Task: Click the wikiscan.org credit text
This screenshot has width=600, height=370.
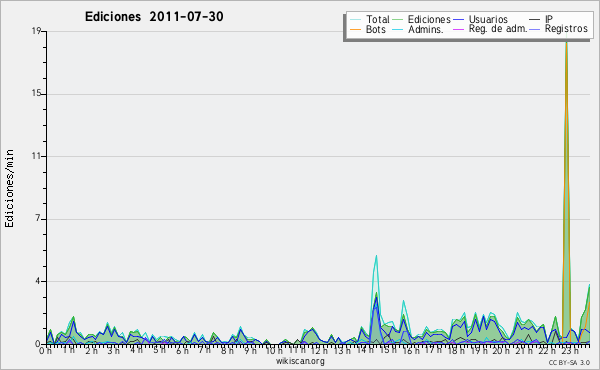Action: pos(300,361)
